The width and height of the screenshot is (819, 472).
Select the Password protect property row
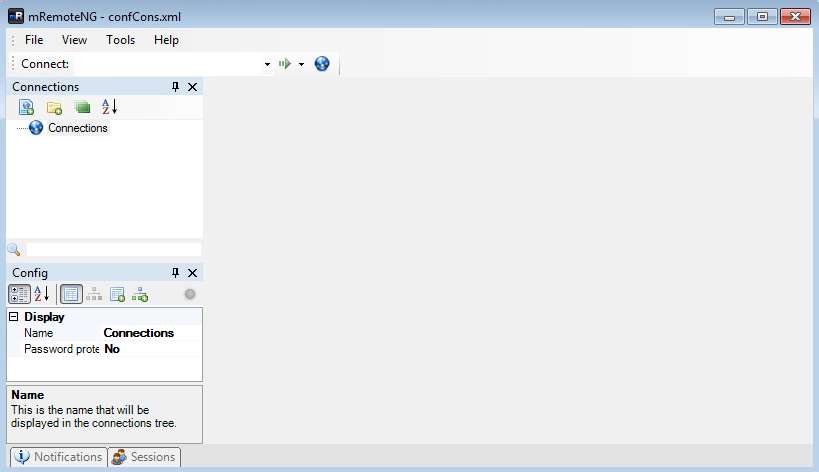click(x=104, y=349)
